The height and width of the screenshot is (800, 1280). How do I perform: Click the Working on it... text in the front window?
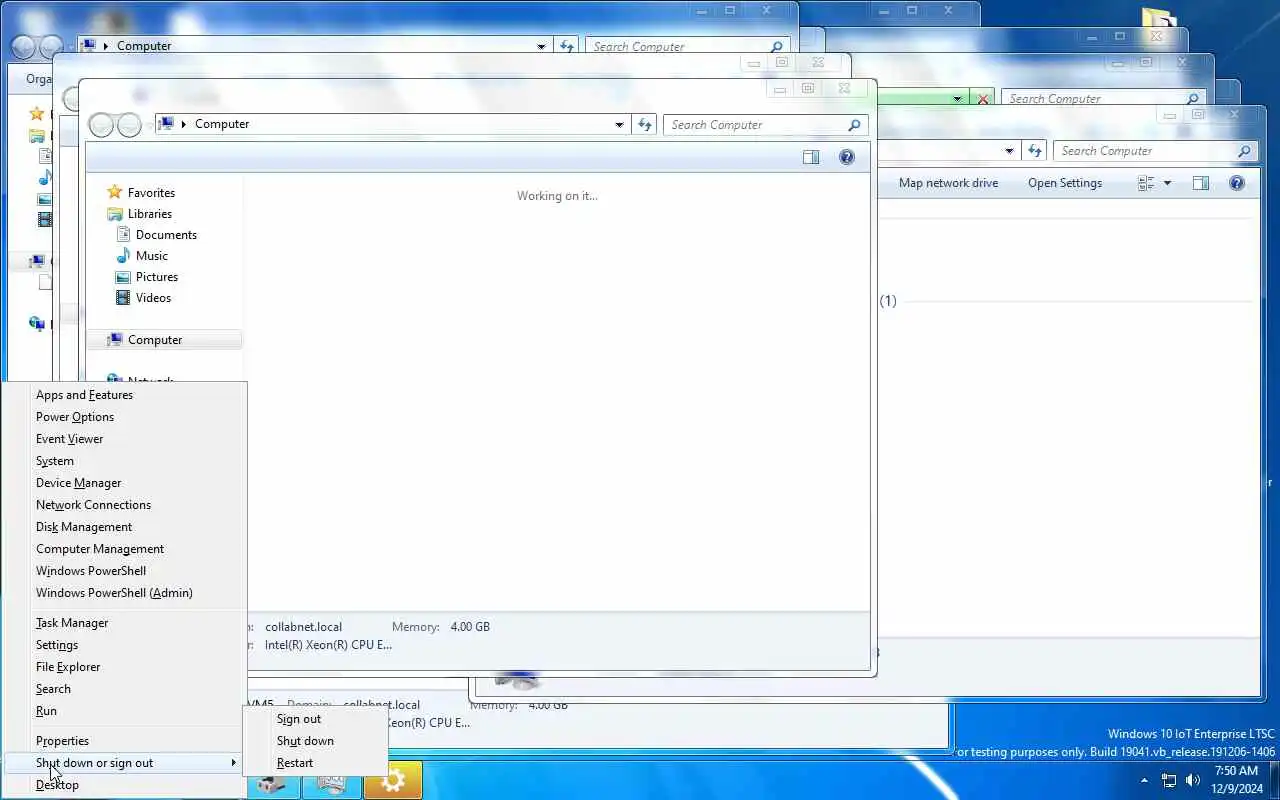(x=557, y=196)
